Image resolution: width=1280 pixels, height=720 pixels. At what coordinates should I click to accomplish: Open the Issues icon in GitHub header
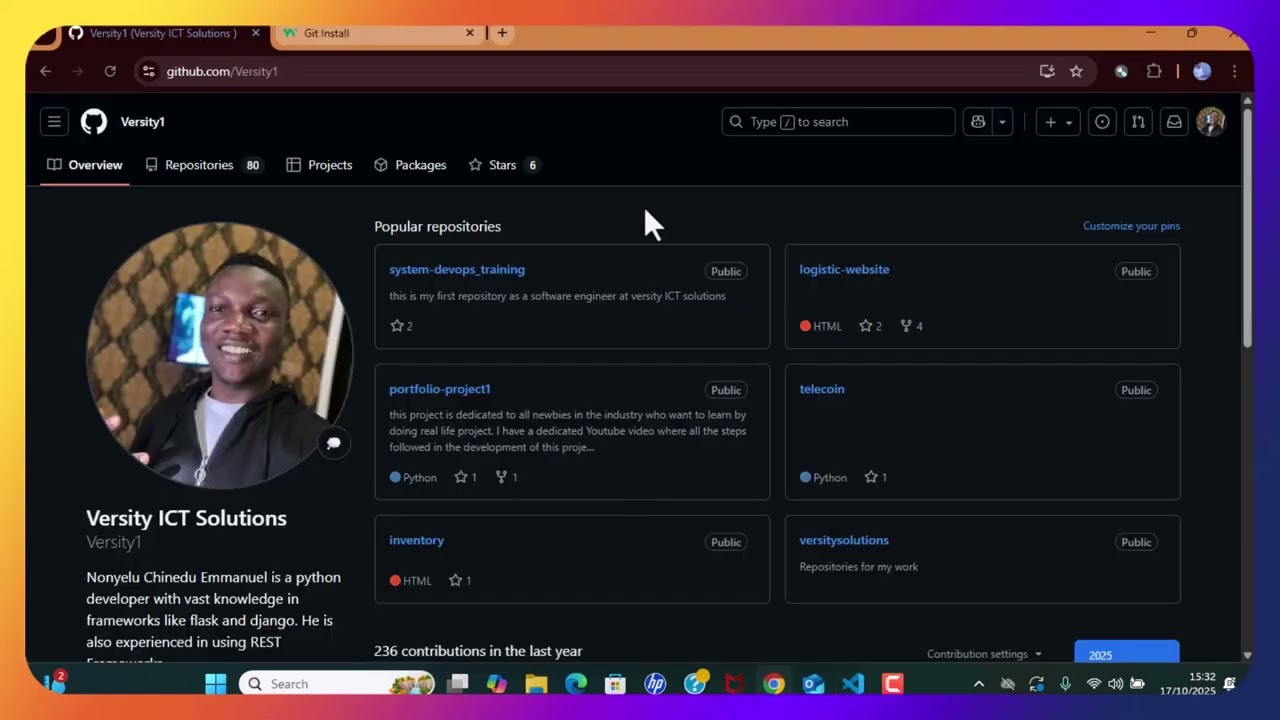click(x=1102, y=122)
